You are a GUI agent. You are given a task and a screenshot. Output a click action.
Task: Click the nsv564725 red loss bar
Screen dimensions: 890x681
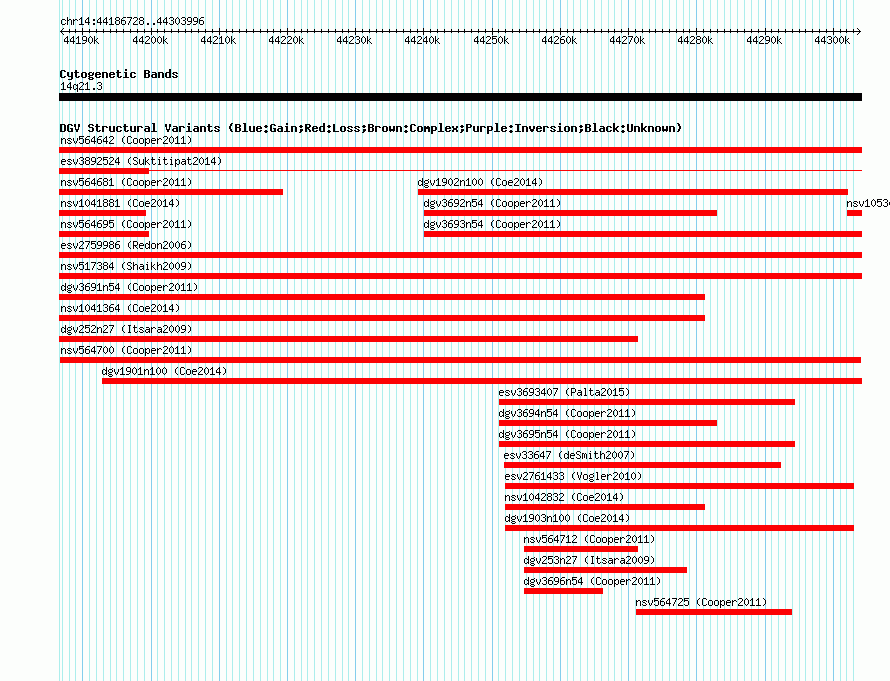pyautogui.click(x=714, y=612)
